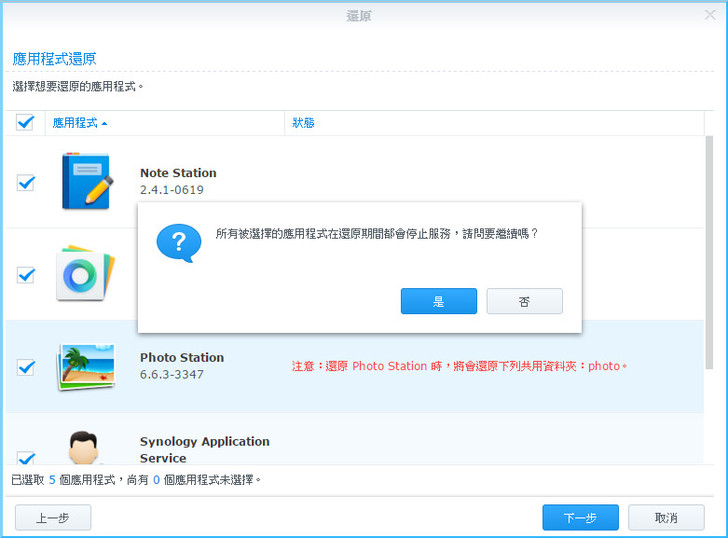Cancel restore with 取消 button
This screenshot has height=538, width=728.
(666, 517)
